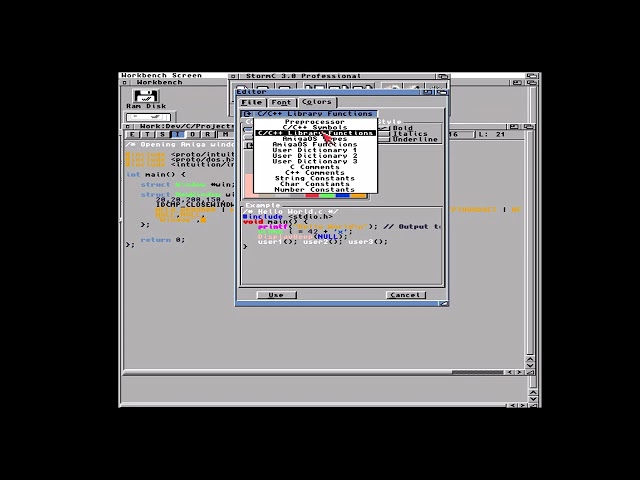Switch to the Colors tab
Viewport: 640px width, 480px height.
317,102
